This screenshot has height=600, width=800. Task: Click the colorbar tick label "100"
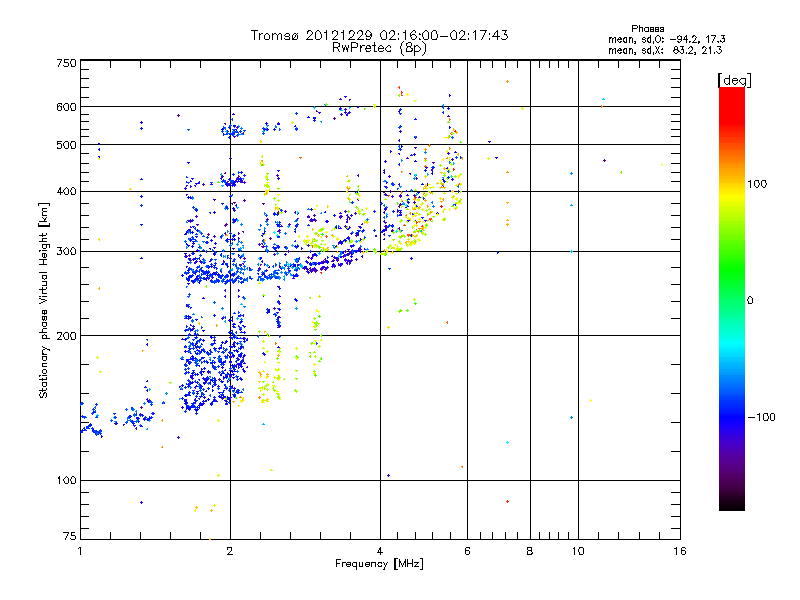[x=757, y=184]
